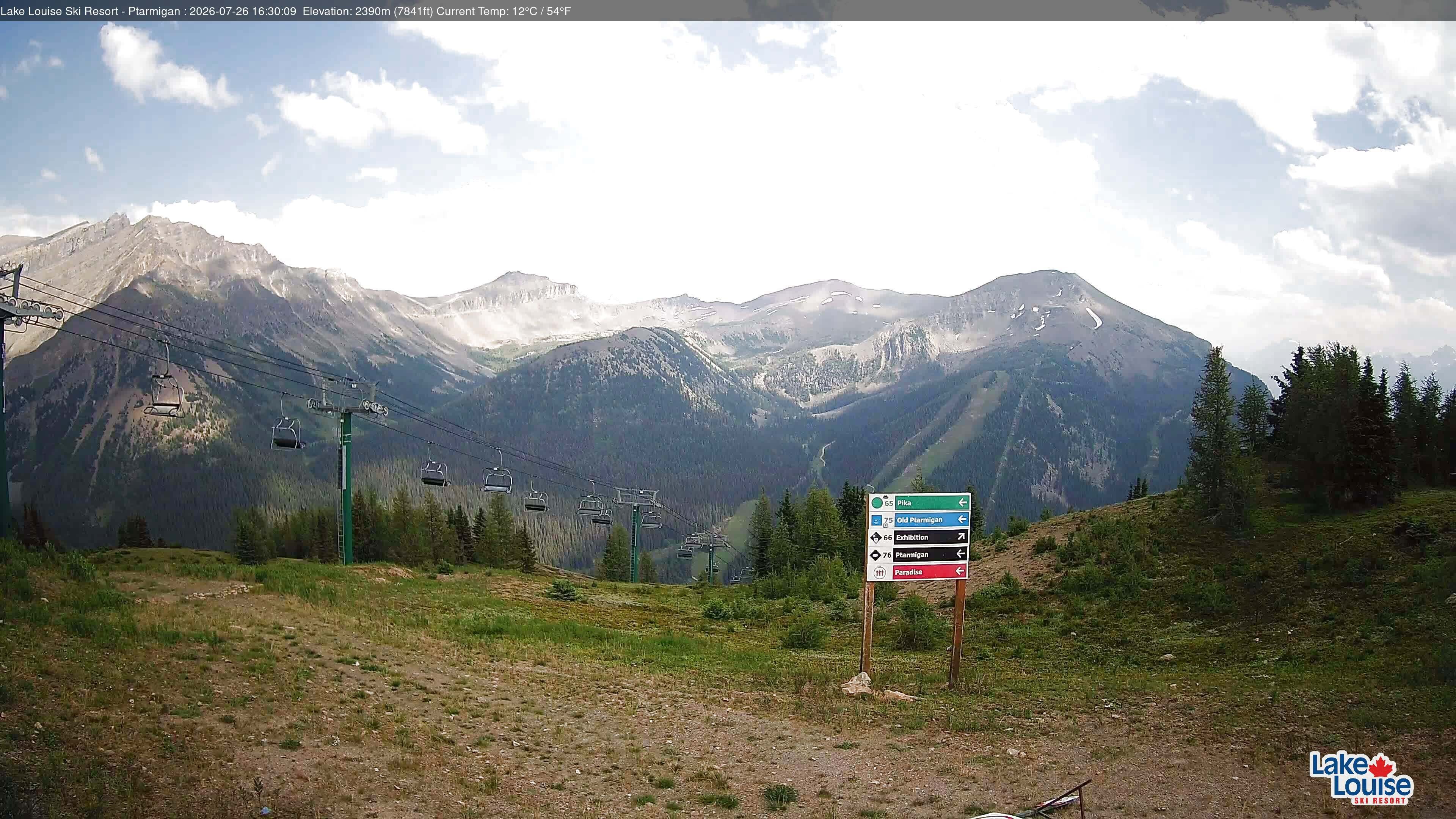The image size is (1456, 819).
Task: Click the Lake Louise Ski Resort logo
Action: pos(1361,778)
